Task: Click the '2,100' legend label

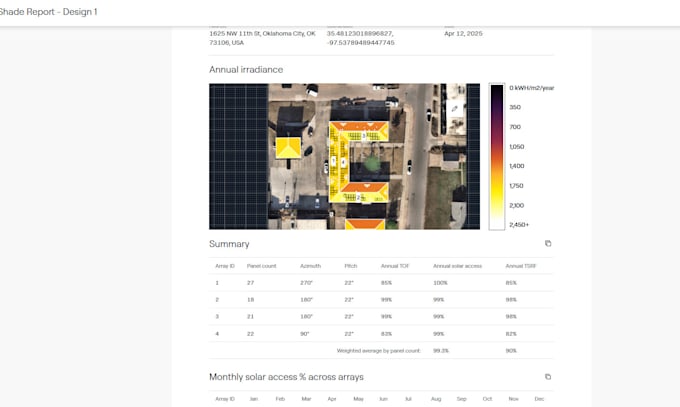Action: [517, 205]
